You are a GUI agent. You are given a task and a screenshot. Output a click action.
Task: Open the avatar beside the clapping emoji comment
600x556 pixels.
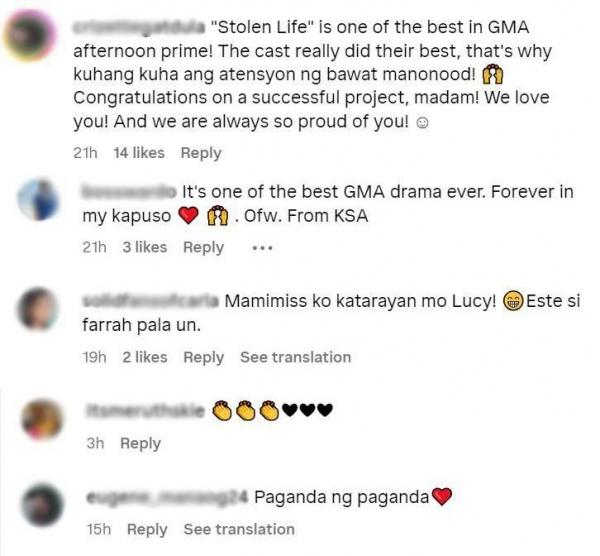[x=42, y=419]
